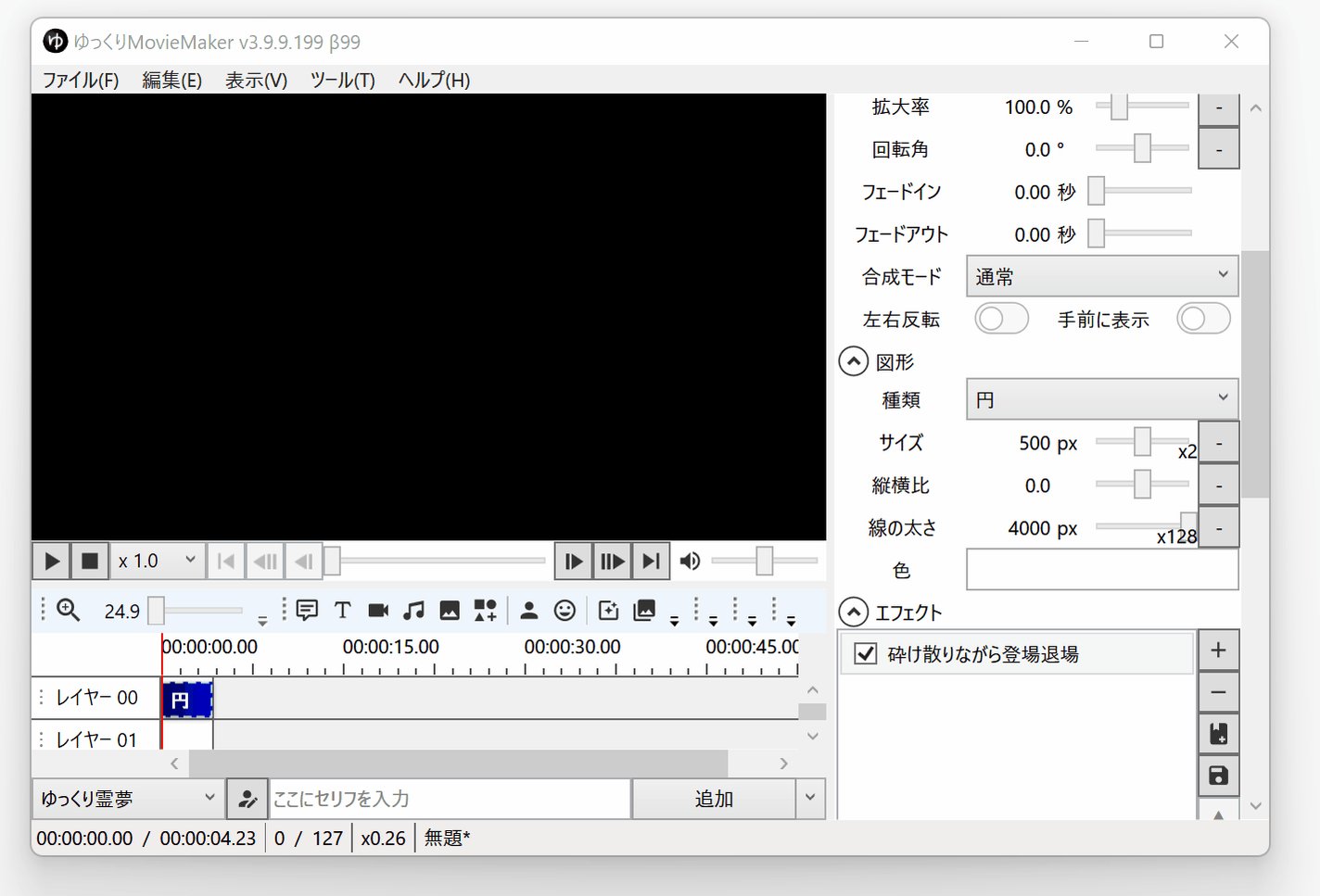1320x896 pixels.
Task: Open 表示(V) menu
Action: (257, 81)
